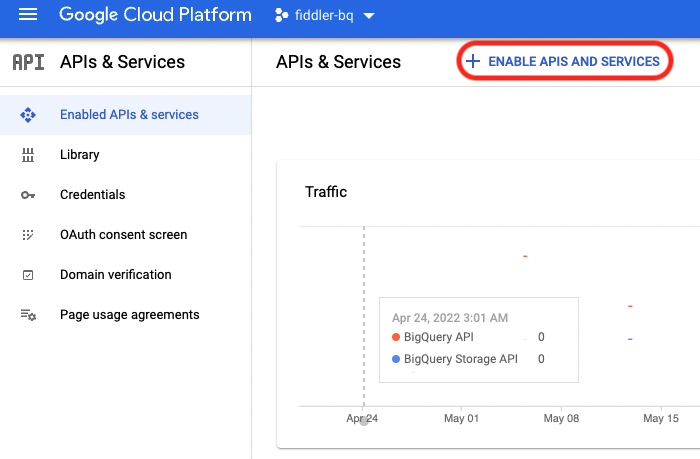
Task: Click the May 08 axis label
Action: pyautogui.click(x=561, y=418)
